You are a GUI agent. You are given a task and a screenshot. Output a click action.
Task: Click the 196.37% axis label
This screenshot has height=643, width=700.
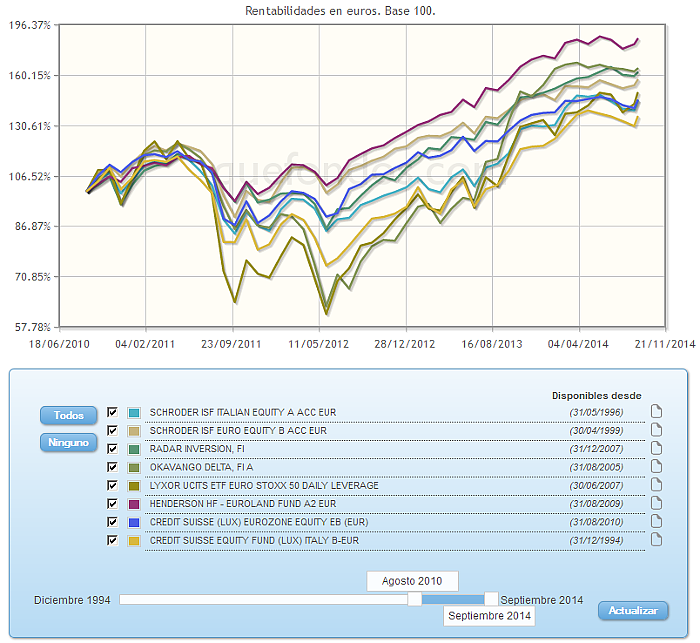click(x=29, y=25)
